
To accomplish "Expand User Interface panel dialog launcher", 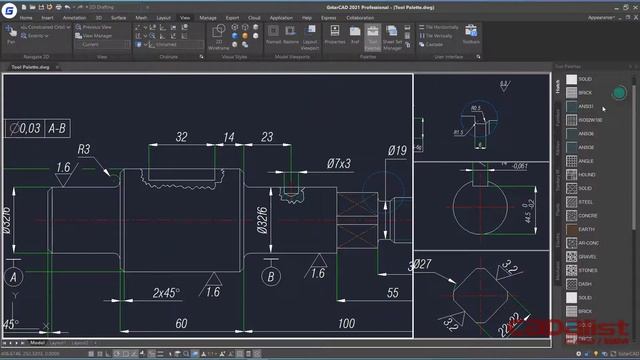I will click(478, 57).
